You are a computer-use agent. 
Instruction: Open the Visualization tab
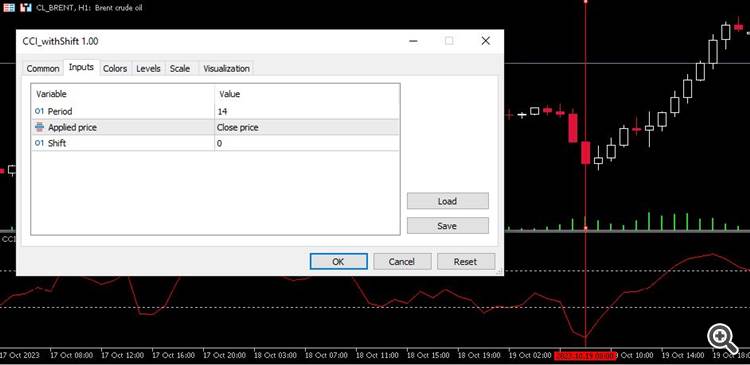click(226, 68)
